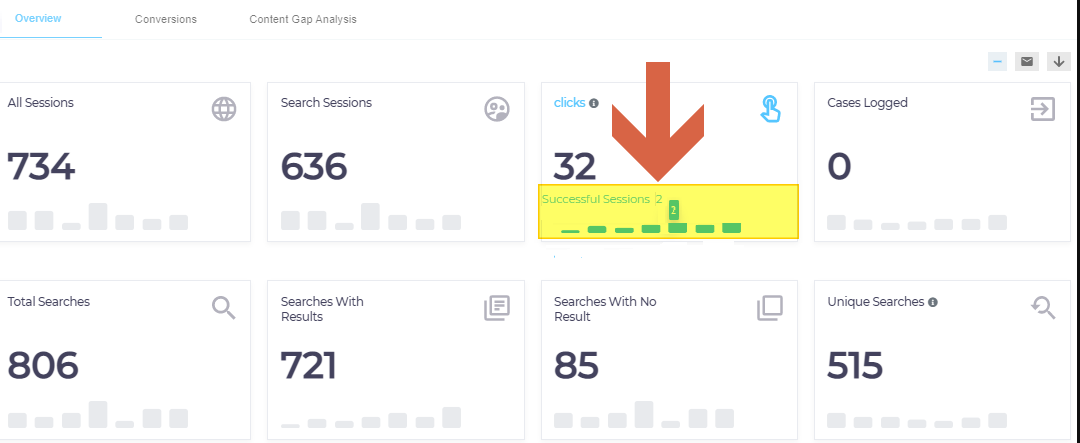Click the download arrow icon button
Image resolution: width=1080 pixels, height=443 pixels.
tap(1059, 62)
